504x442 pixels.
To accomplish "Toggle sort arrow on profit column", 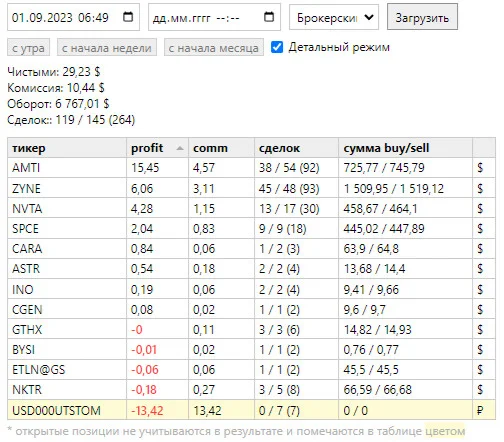I will pyautogui.click(x=180, y=148).
